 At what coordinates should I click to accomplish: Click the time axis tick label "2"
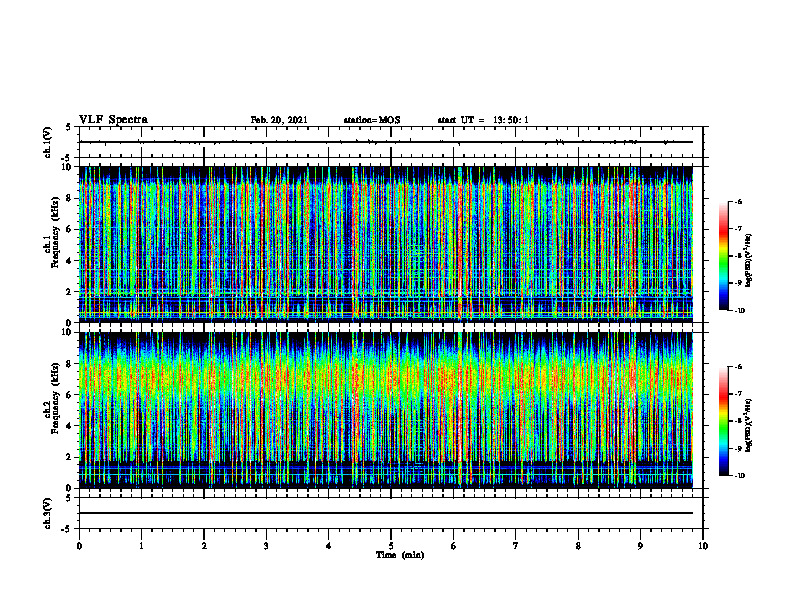[204, 546]
